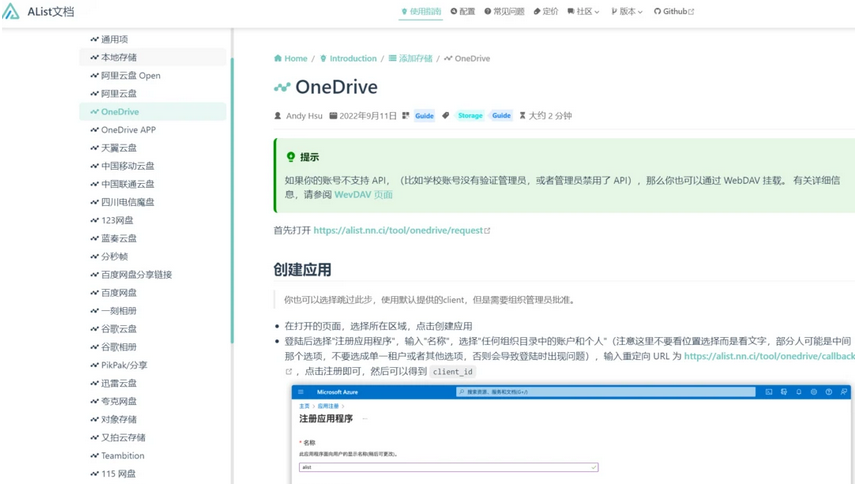
Task: Click the tag icon before Storage
Action: tap(446, 116)
